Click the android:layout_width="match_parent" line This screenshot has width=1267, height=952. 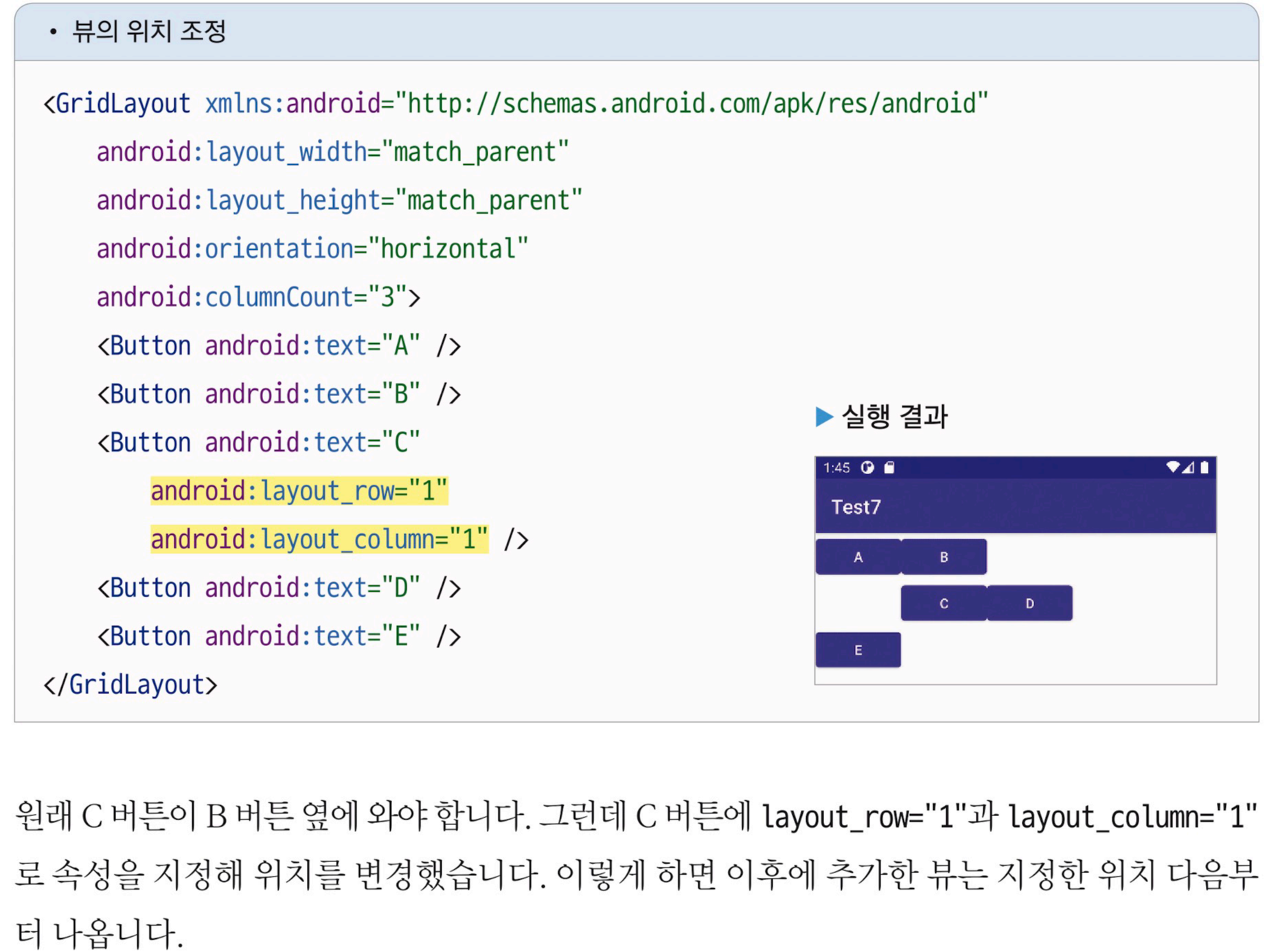[333, 152]
